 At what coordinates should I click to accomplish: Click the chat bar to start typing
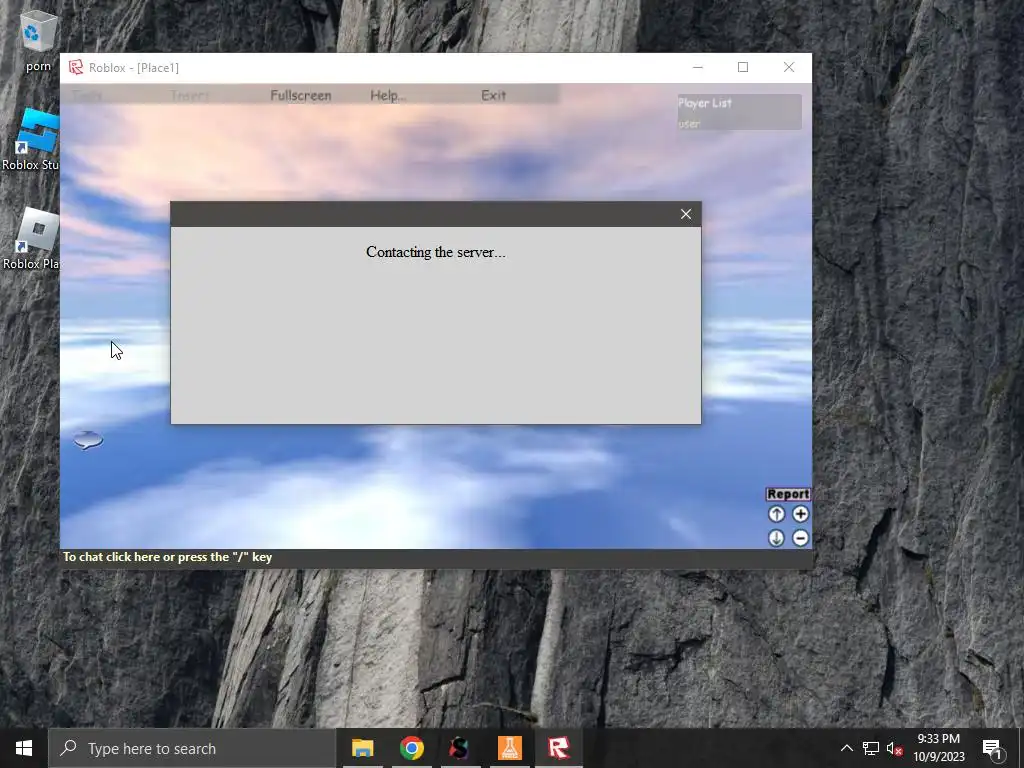tap(436, 557)
